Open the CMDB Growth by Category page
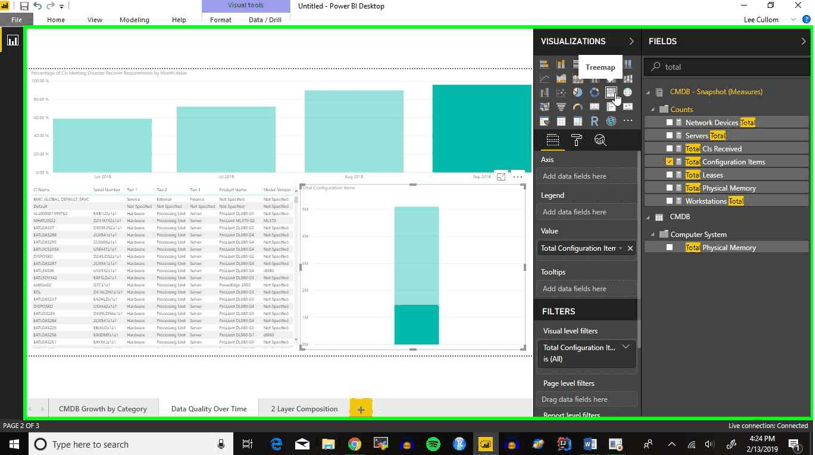 click(102, 409)
